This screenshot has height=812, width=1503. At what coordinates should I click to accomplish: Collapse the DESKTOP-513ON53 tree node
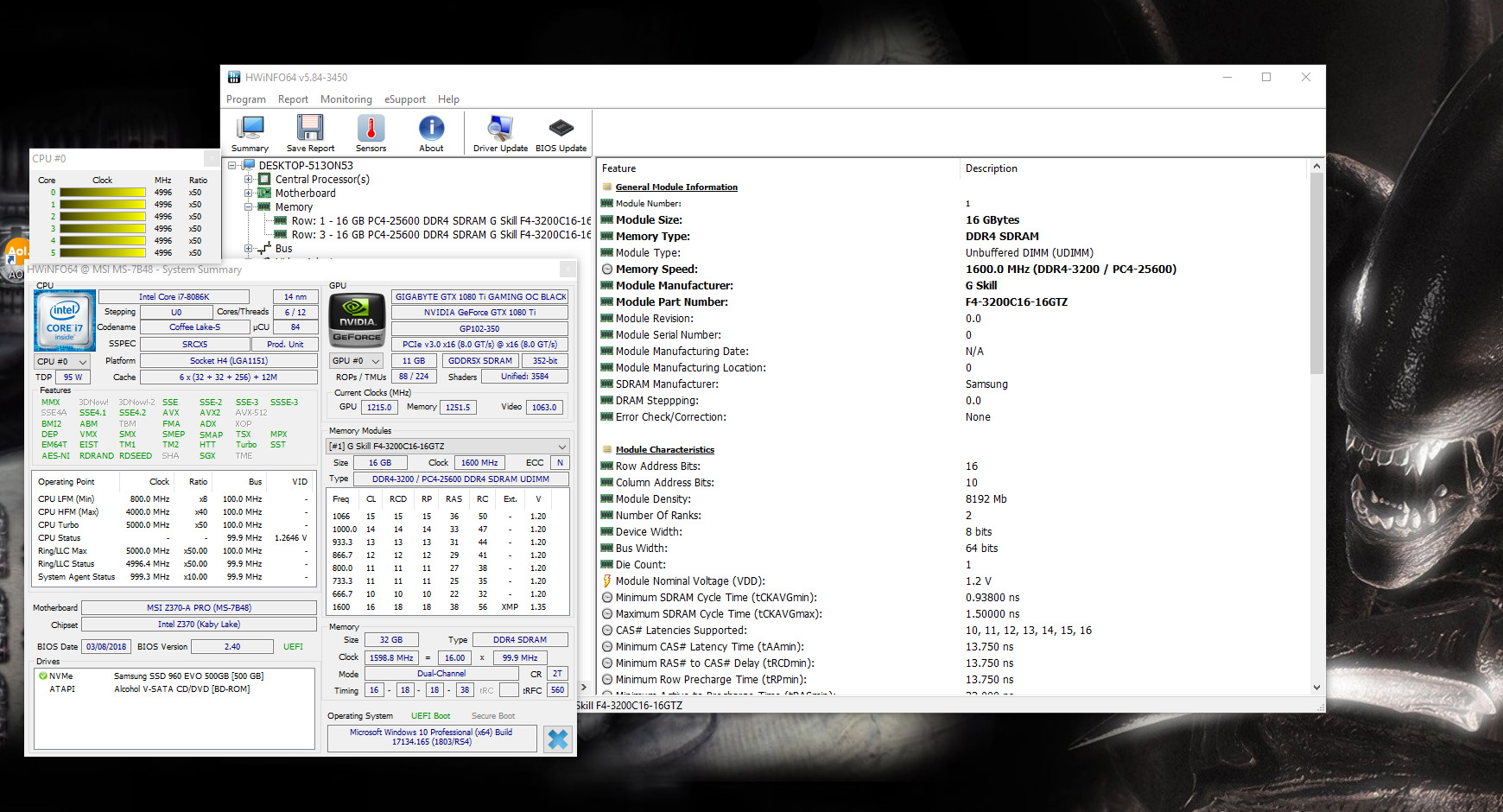(x=232, y=165)
